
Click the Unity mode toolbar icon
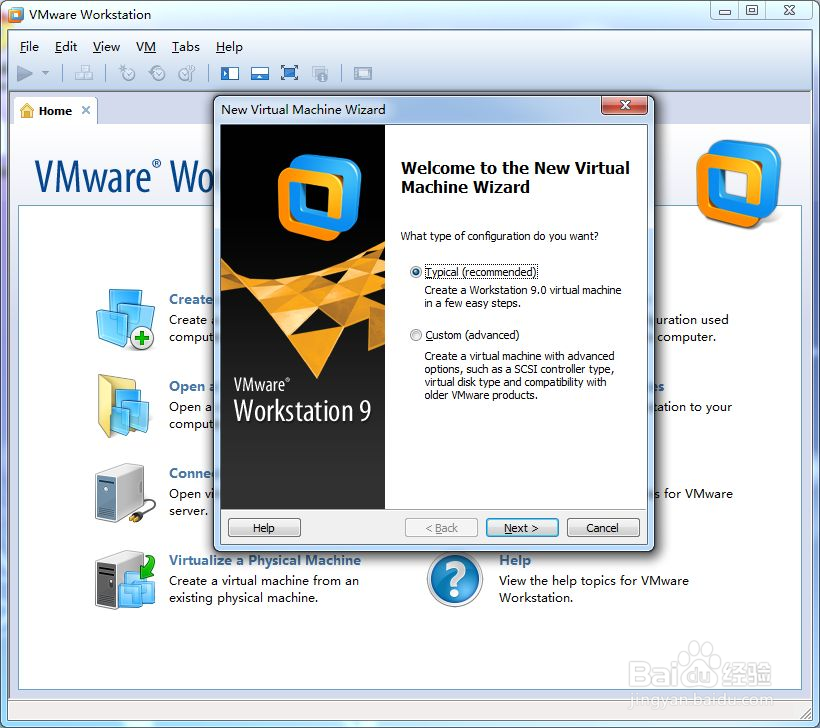click(x=320, y=74)
